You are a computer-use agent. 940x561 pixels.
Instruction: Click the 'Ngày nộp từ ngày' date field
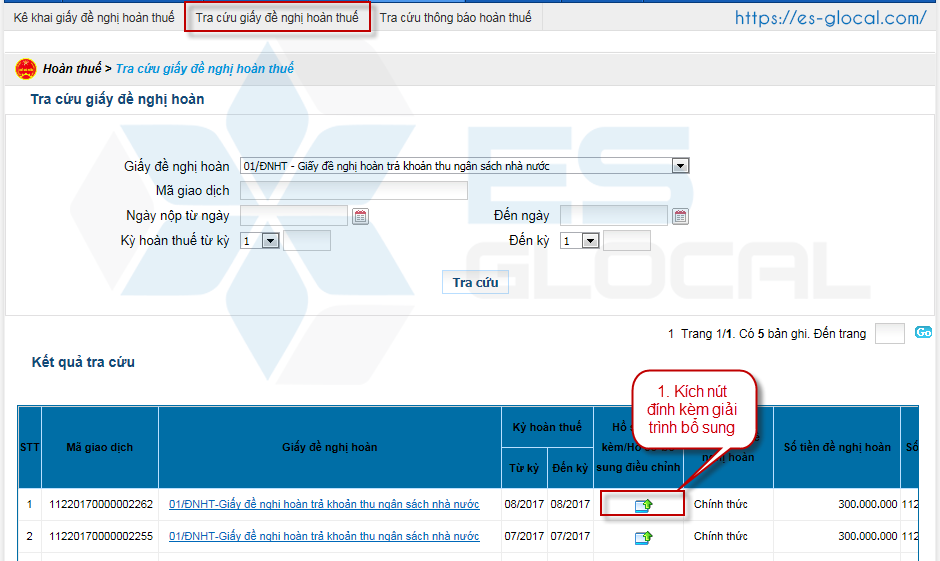coord(294,216)
